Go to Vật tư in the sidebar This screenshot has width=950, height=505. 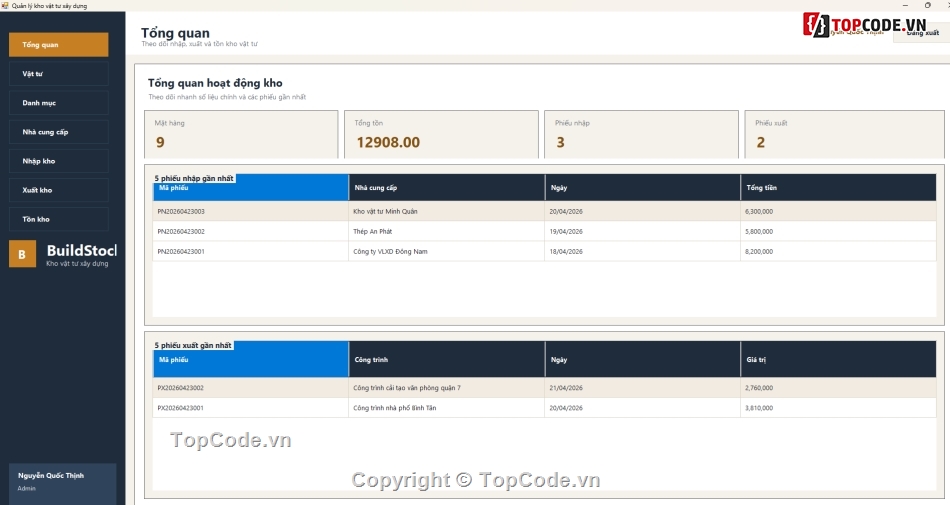coord(59,74)
